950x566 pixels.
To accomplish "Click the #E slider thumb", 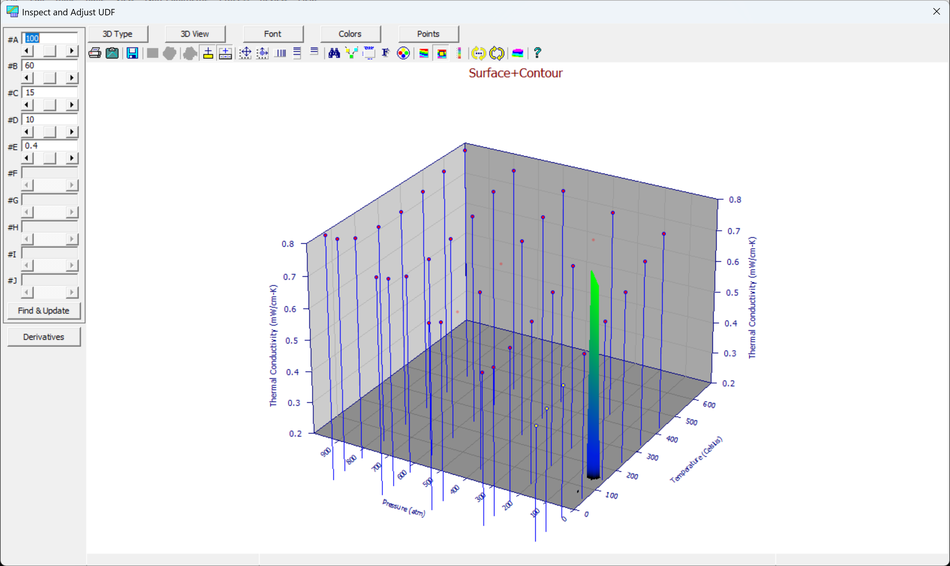I will click(50, 158).
